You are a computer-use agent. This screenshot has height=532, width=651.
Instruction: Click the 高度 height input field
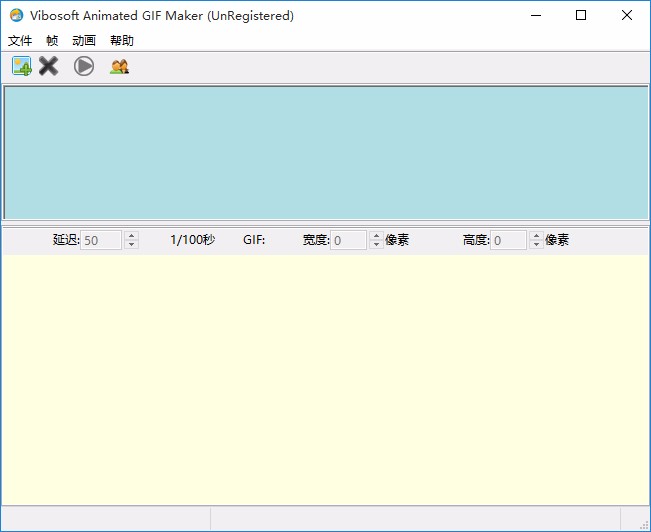click(x=509, y=240)
